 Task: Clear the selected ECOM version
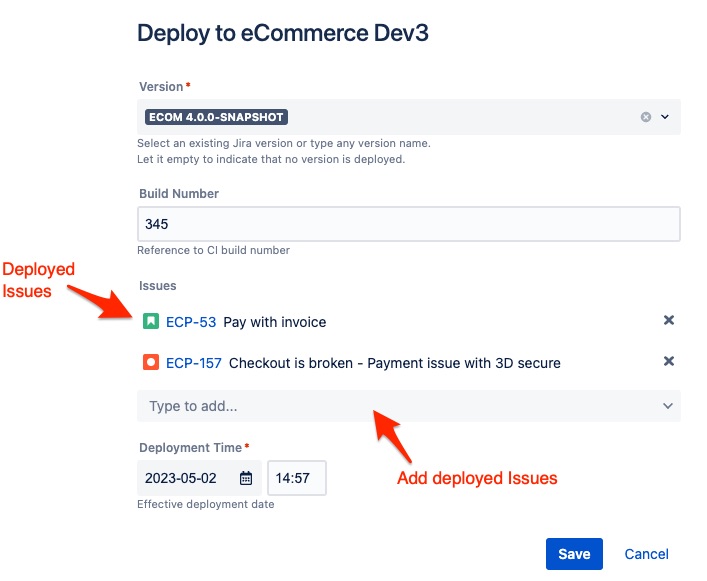tap(646, 117)
